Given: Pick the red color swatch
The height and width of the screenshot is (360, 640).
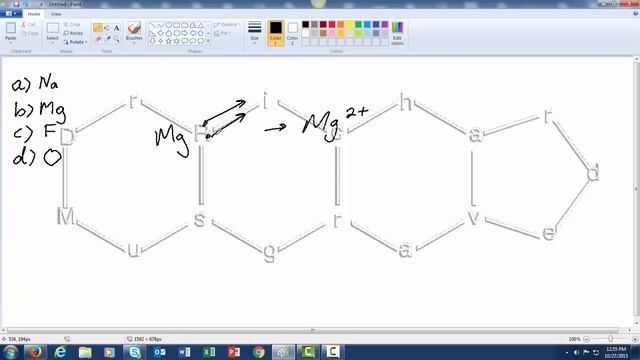Looking at the screenshot, I should pyautogui.click(x=332, y=24).
